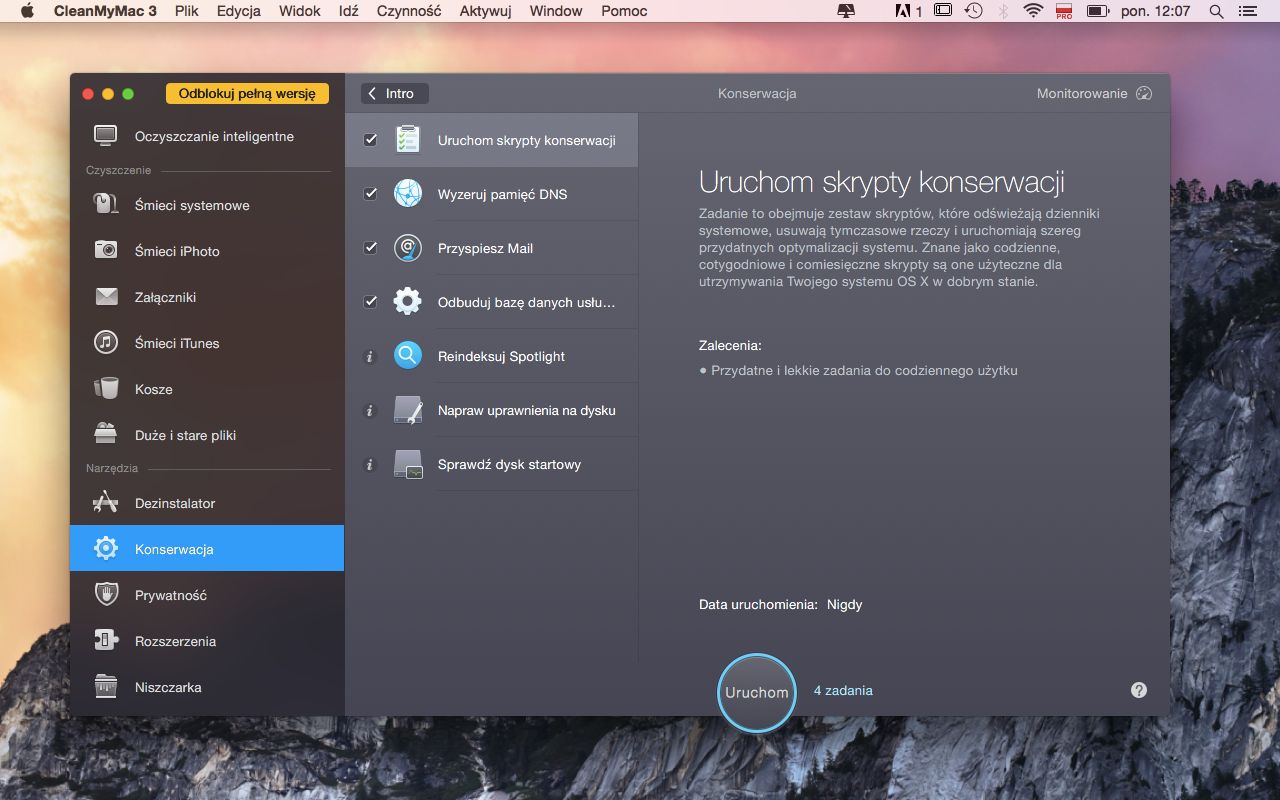
Task: Open Załączniki envelope icon
Action: [106, 297]
